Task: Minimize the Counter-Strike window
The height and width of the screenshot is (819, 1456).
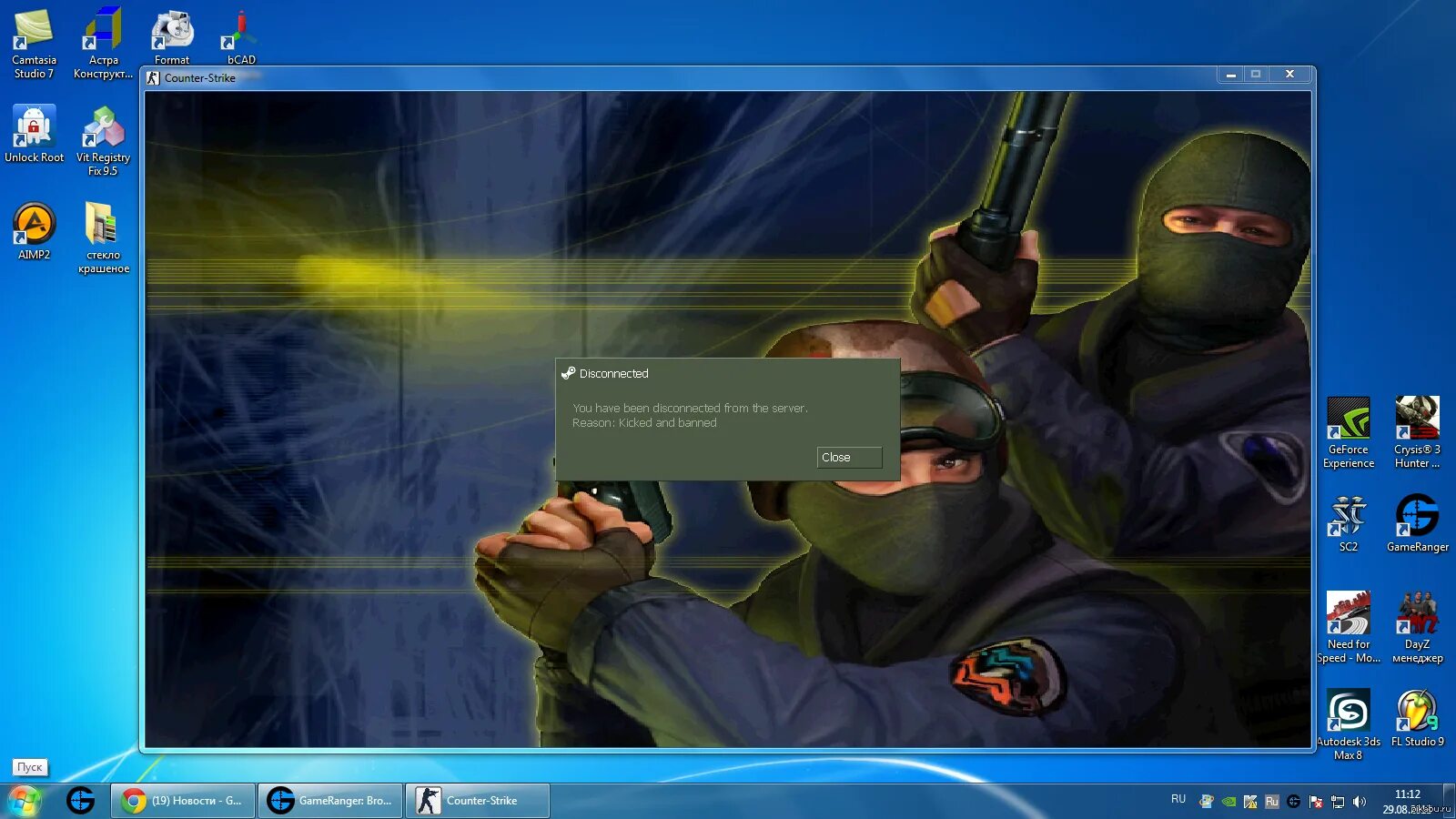Action: (1230, 75)
